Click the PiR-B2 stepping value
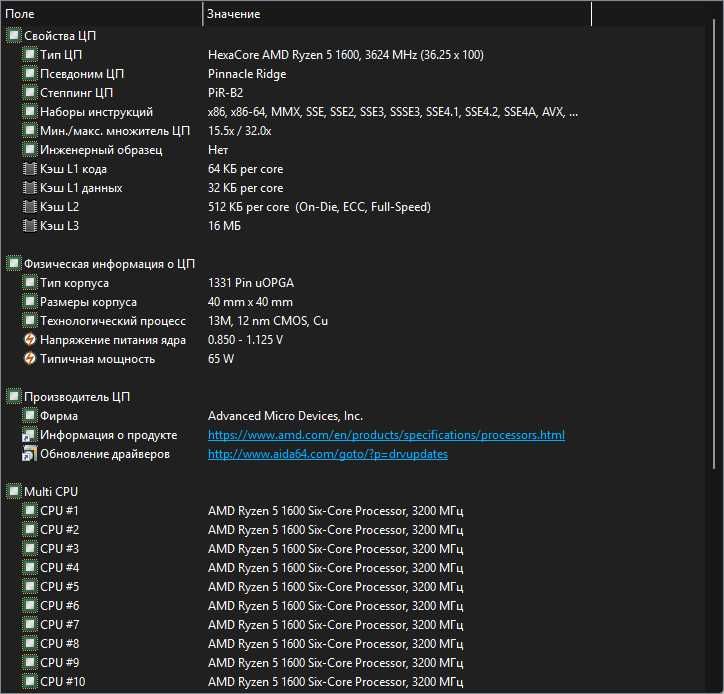This screenshot has width=724, height=694. [x=225, y=92]
